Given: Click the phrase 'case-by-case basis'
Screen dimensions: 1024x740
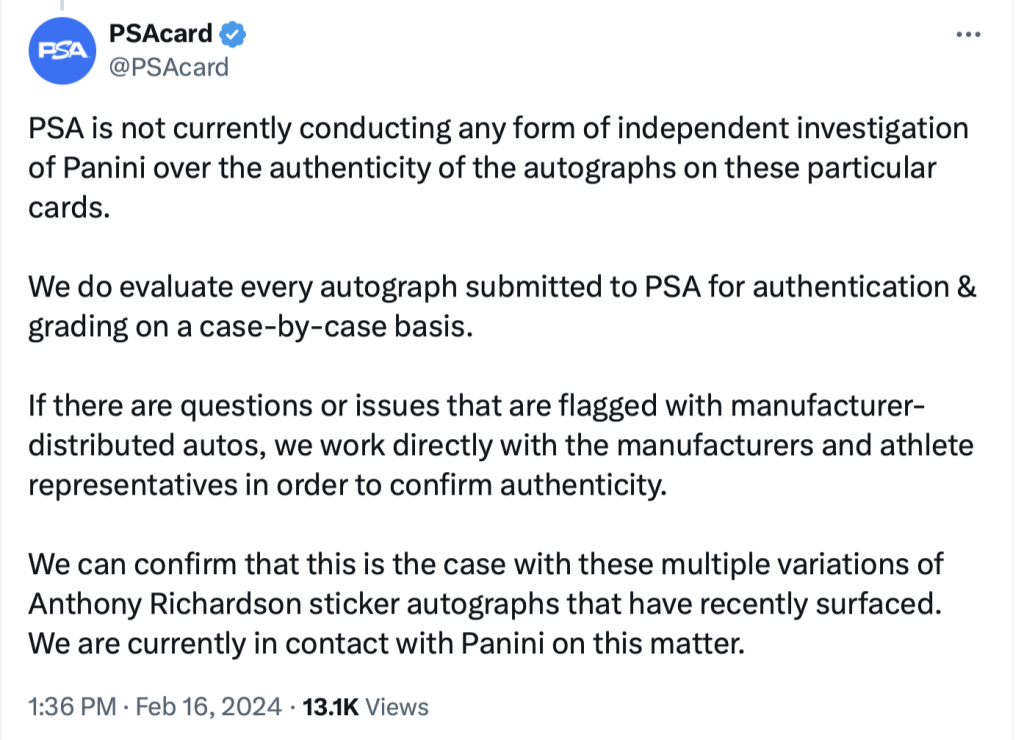Looking at the screenshot, I should click(336, 326).
